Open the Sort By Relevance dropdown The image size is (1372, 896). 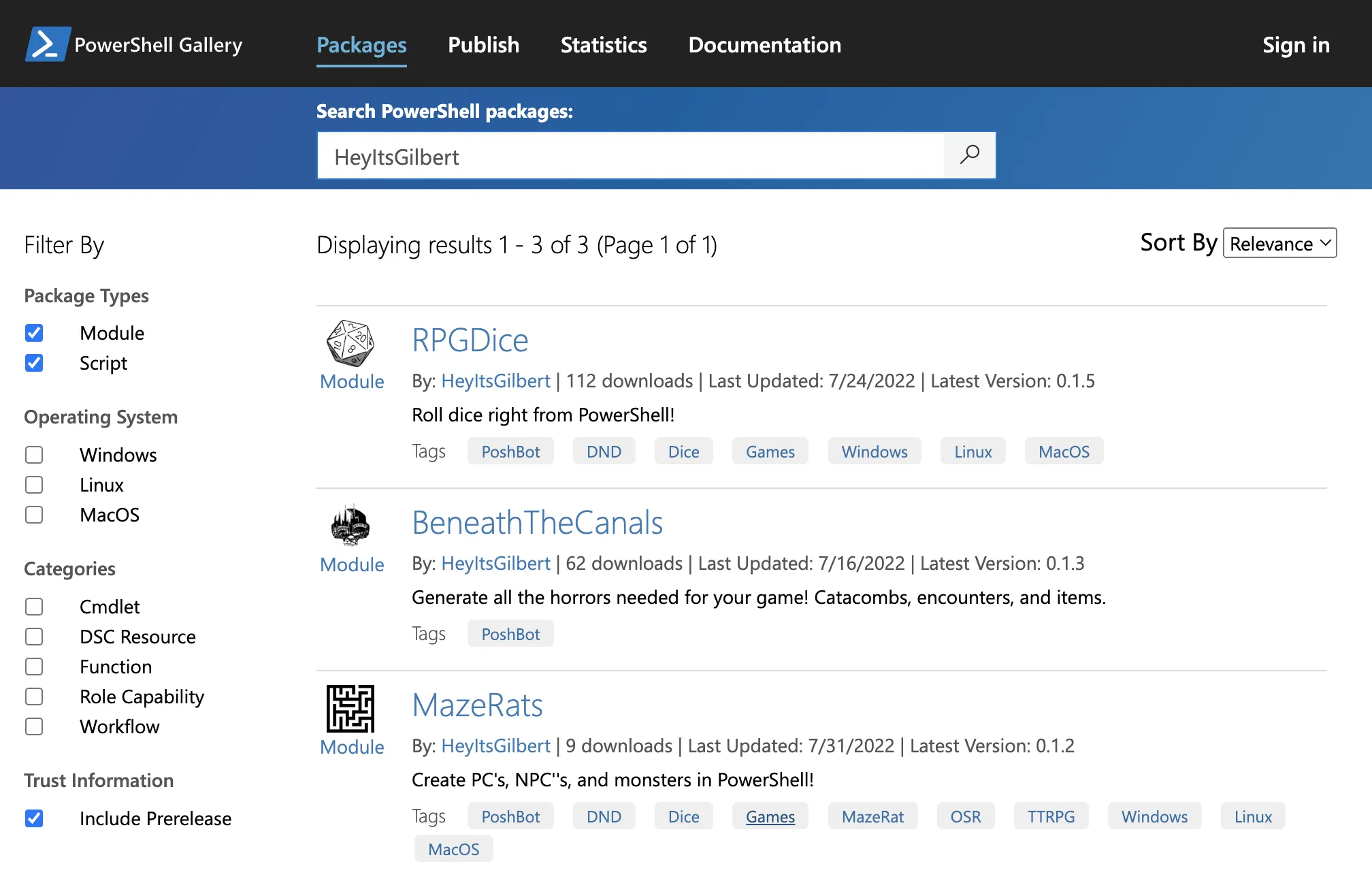tap(1279, 243)
